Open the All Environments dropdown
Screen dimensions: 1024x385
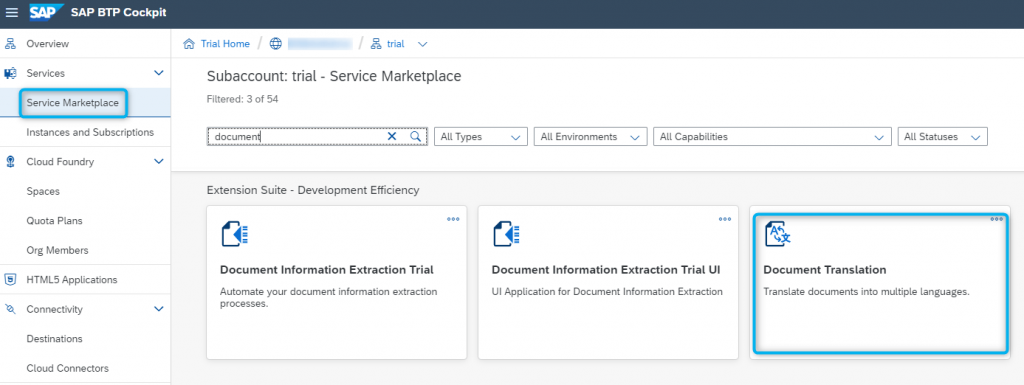(590, 137)
